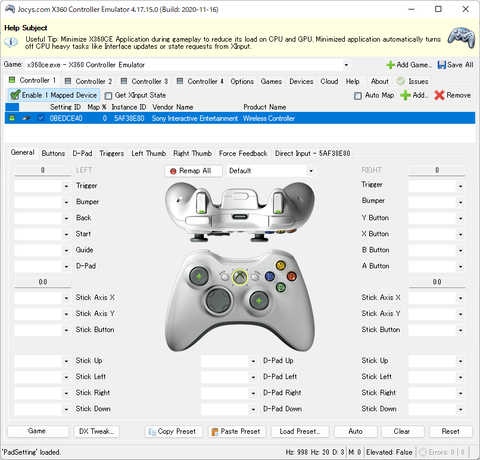Enable the Auto Map checkbox

click(x=358, y=96)
